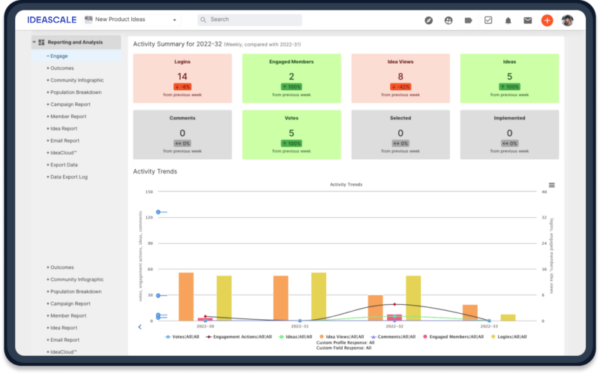Image resolution: width=600 pixels, height=374 pixels.
Task: Click the search magnifier icon
Action: pos(203,20)
